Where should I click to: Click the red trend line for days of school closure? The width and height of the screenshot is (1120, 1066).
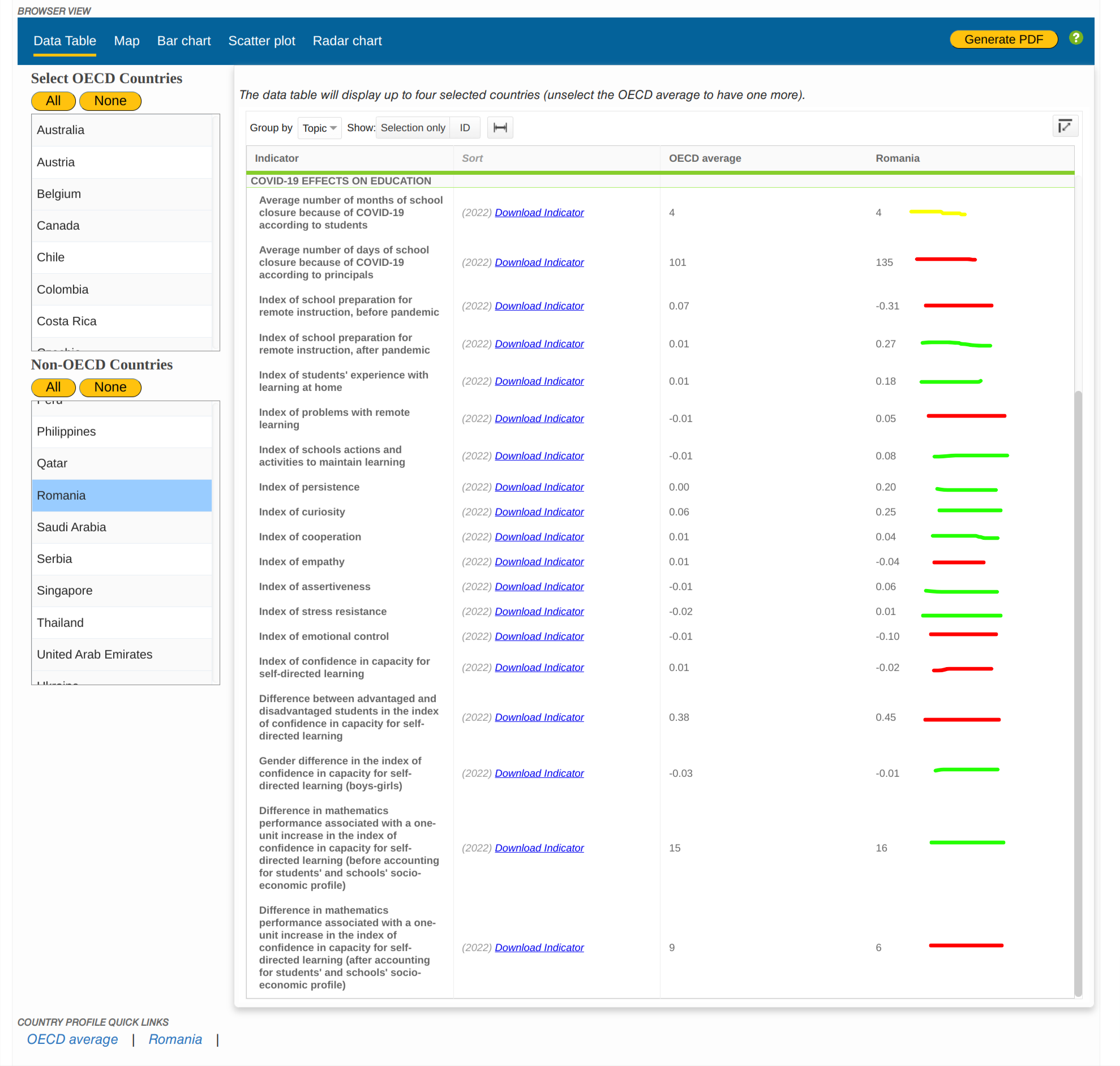click(x=945, y=260)
